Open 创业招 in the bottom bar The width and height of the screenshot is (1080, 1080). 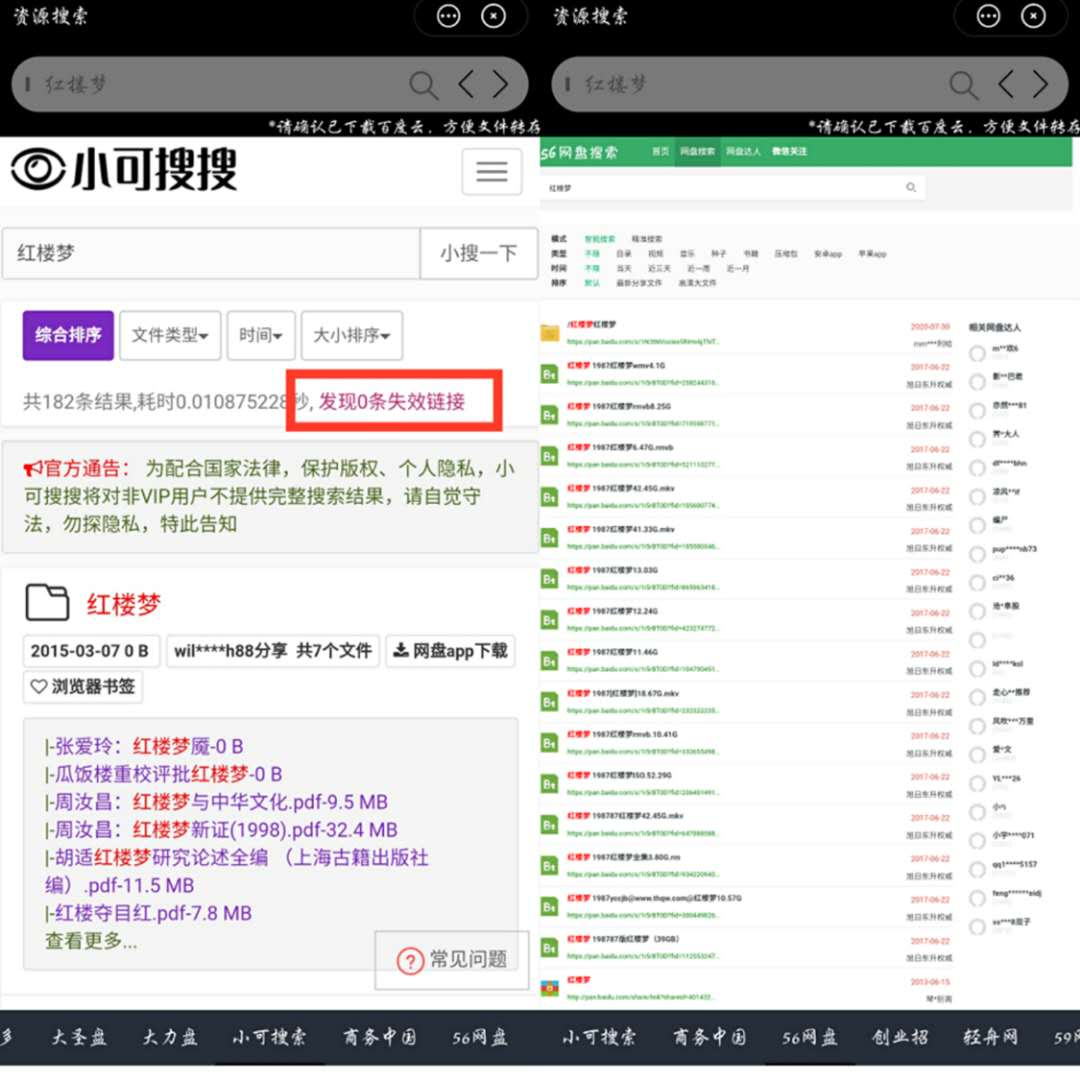click(900, 1037)
